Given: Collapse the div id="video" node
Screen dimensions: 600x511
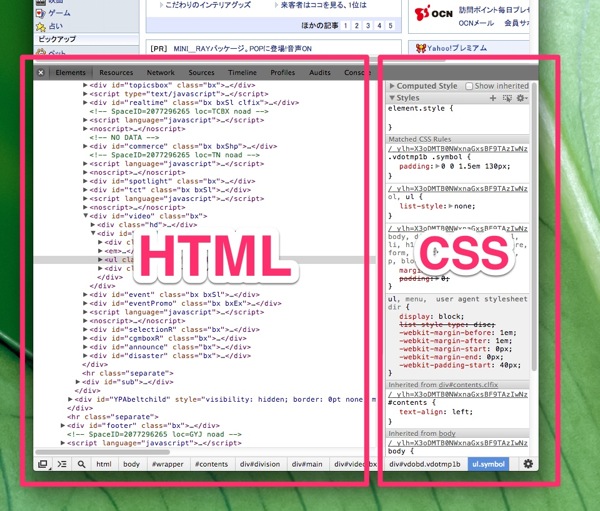Looking at the screenshot, I should click(x=85, y=216).
